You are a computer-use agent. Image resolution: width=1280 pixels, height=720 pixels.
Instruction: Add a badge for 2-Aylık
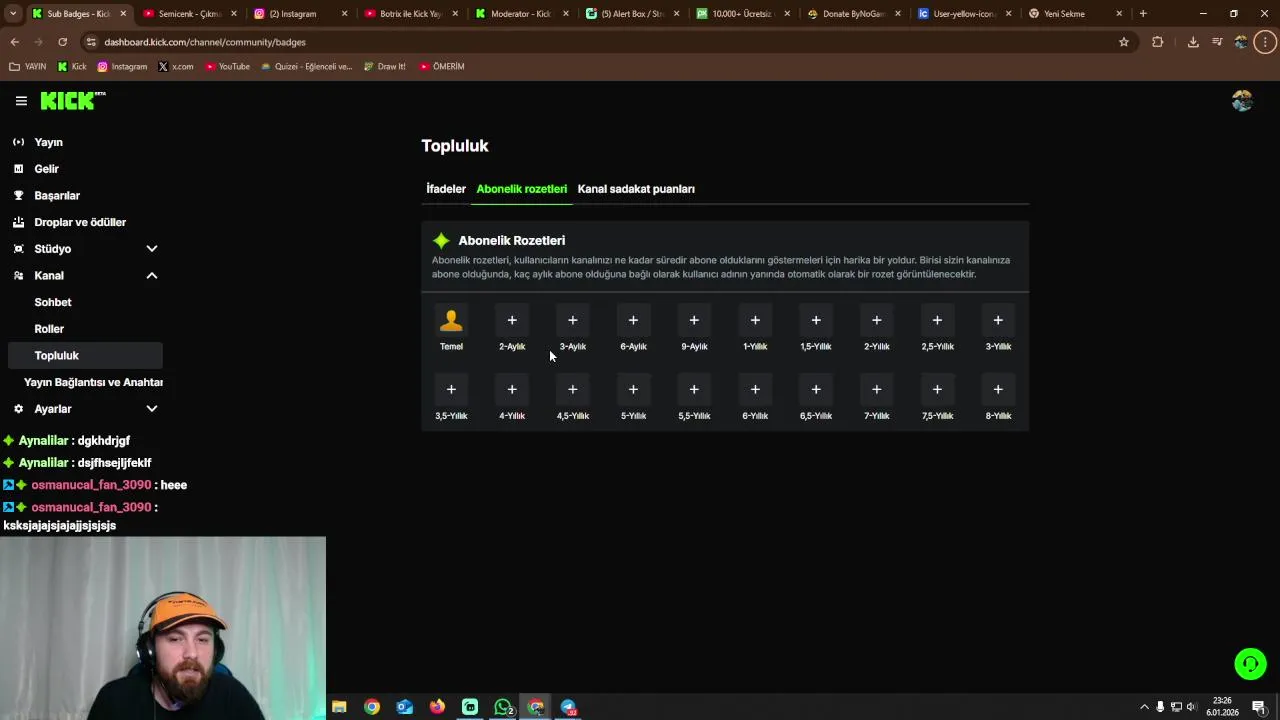pyautogui.click(x=512, y=320)
